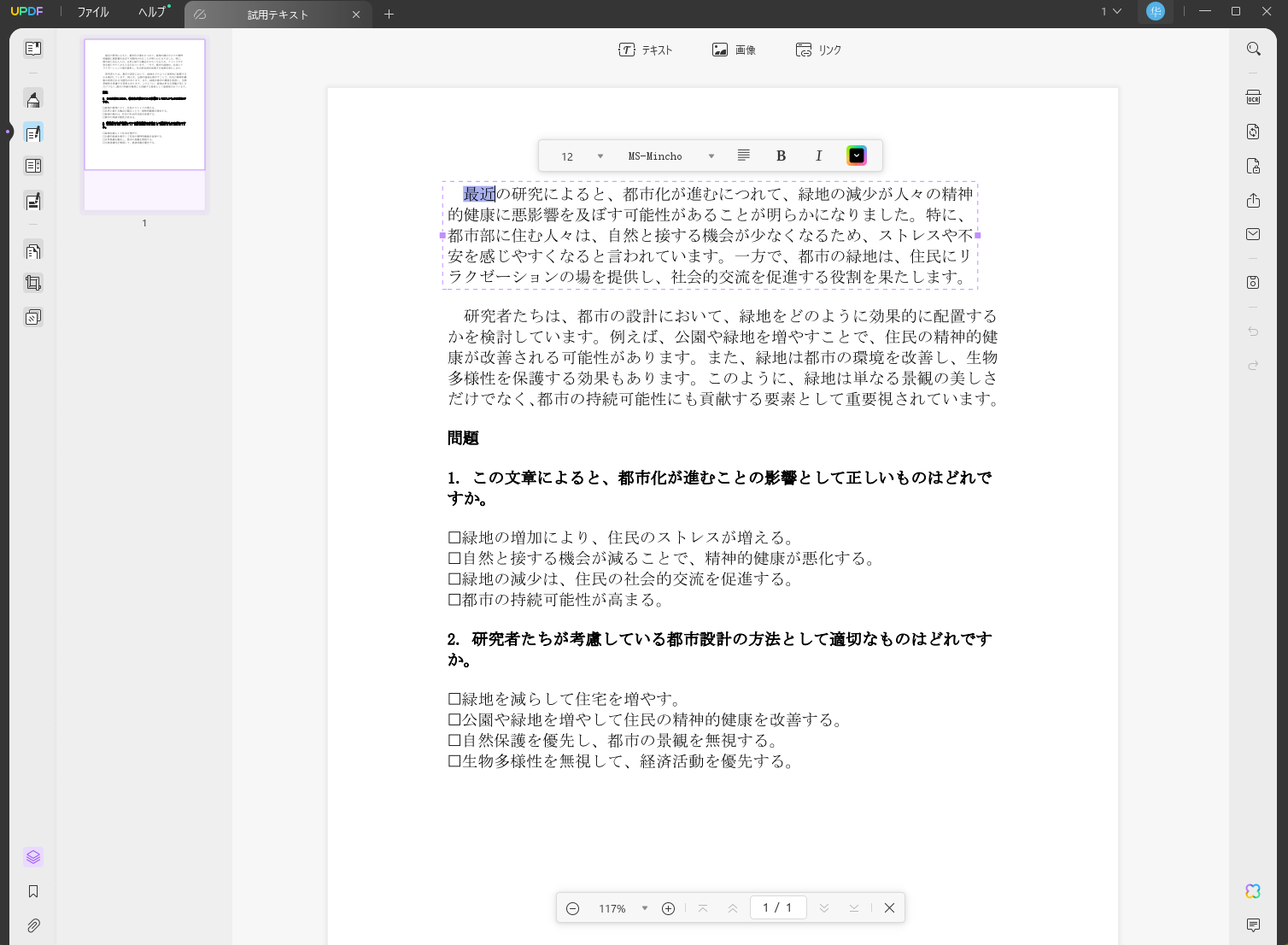Open the Search magnifier icon
Viewport: 1288px width, 945px height.
point(1253,49)
